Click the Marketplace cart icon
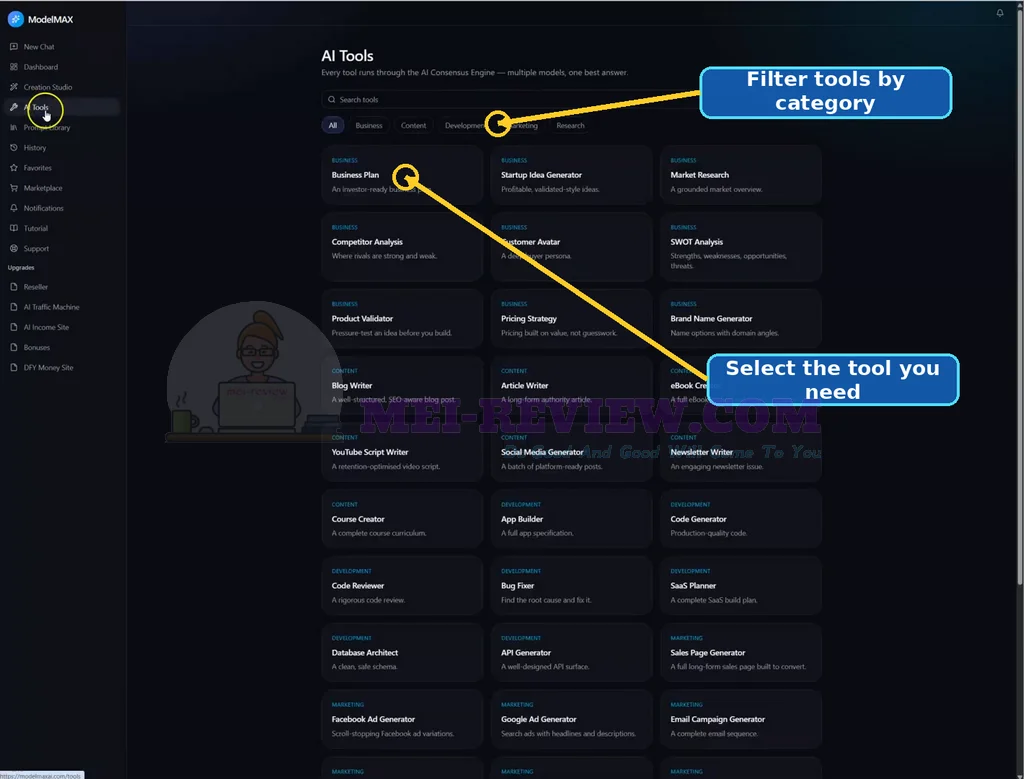This screenshot has height=779, width=1024. pos(14,188)
